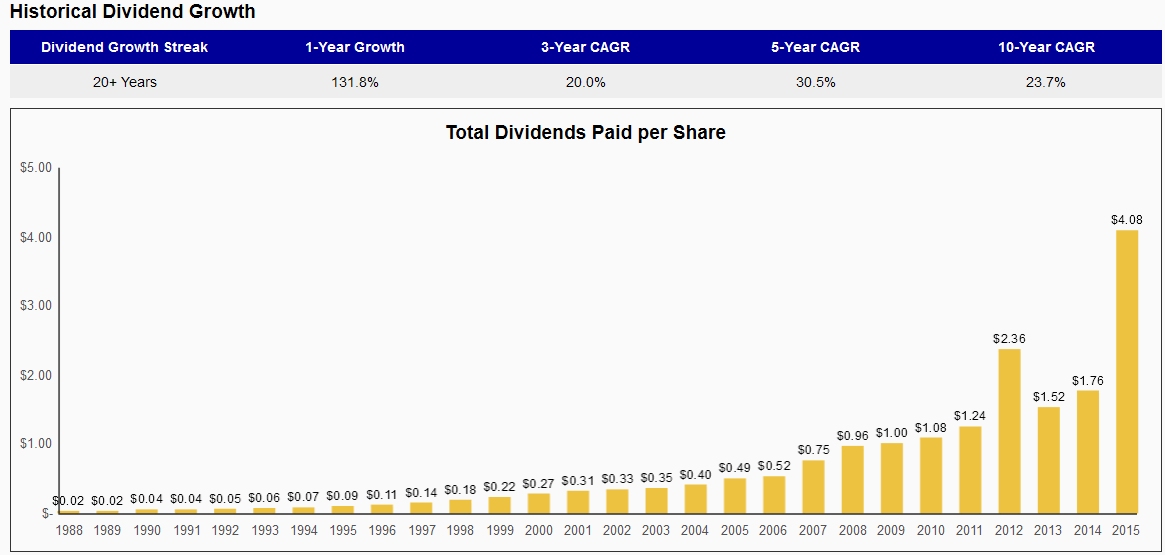The image size is (1165, 555).
Task: Click the '$0.27' data label above 2000
Action: [x=539, y=483]
